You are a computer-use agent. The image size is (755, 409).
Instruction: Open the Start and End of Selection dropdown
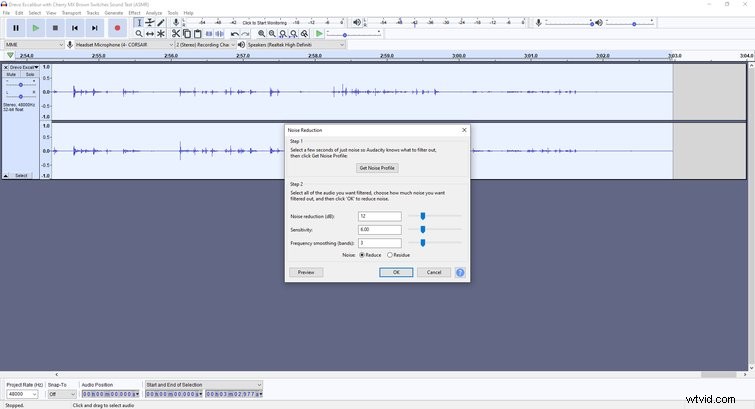(204, 384)
